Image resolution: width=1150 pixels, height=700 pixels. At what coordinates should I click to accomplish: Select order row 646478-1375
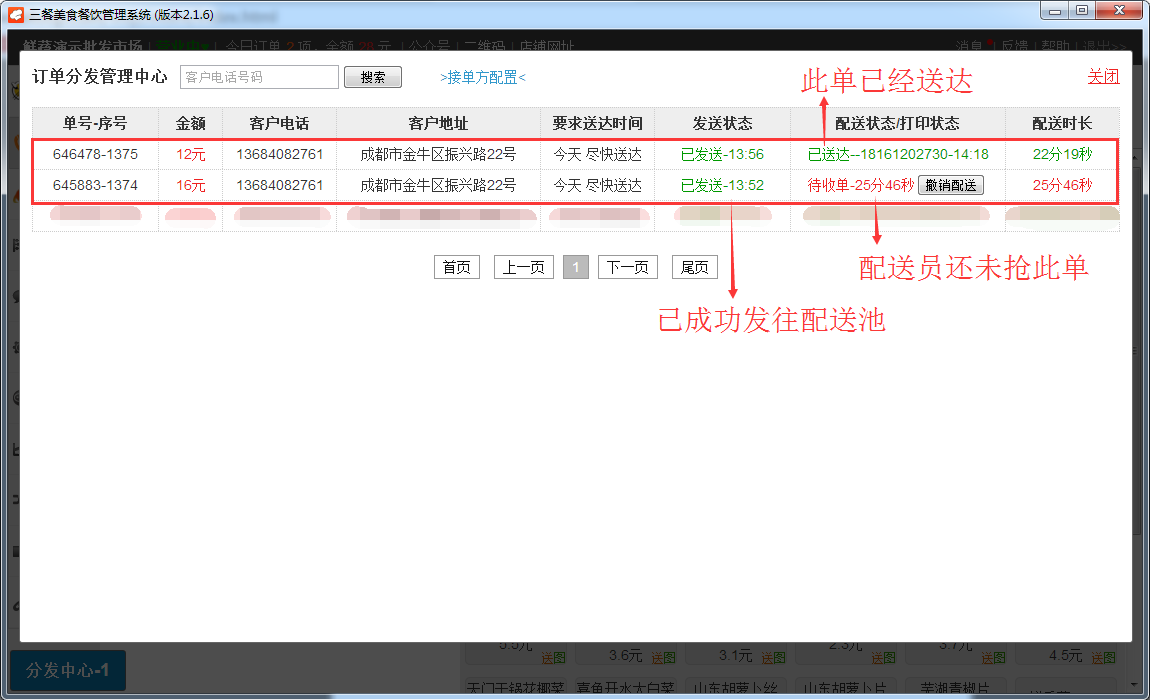(95, 154)
